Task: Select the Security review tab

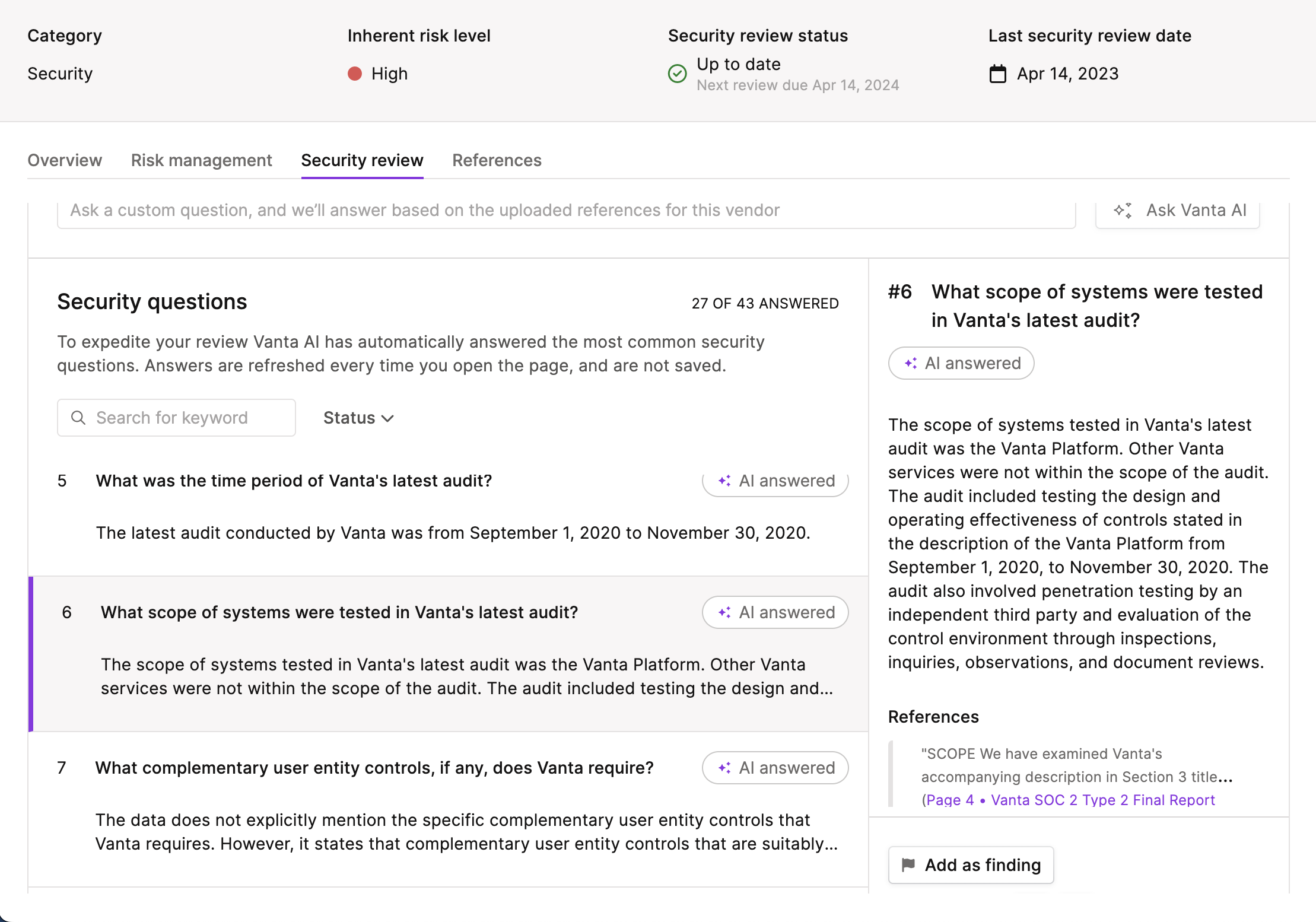Action: click(362, 160)
